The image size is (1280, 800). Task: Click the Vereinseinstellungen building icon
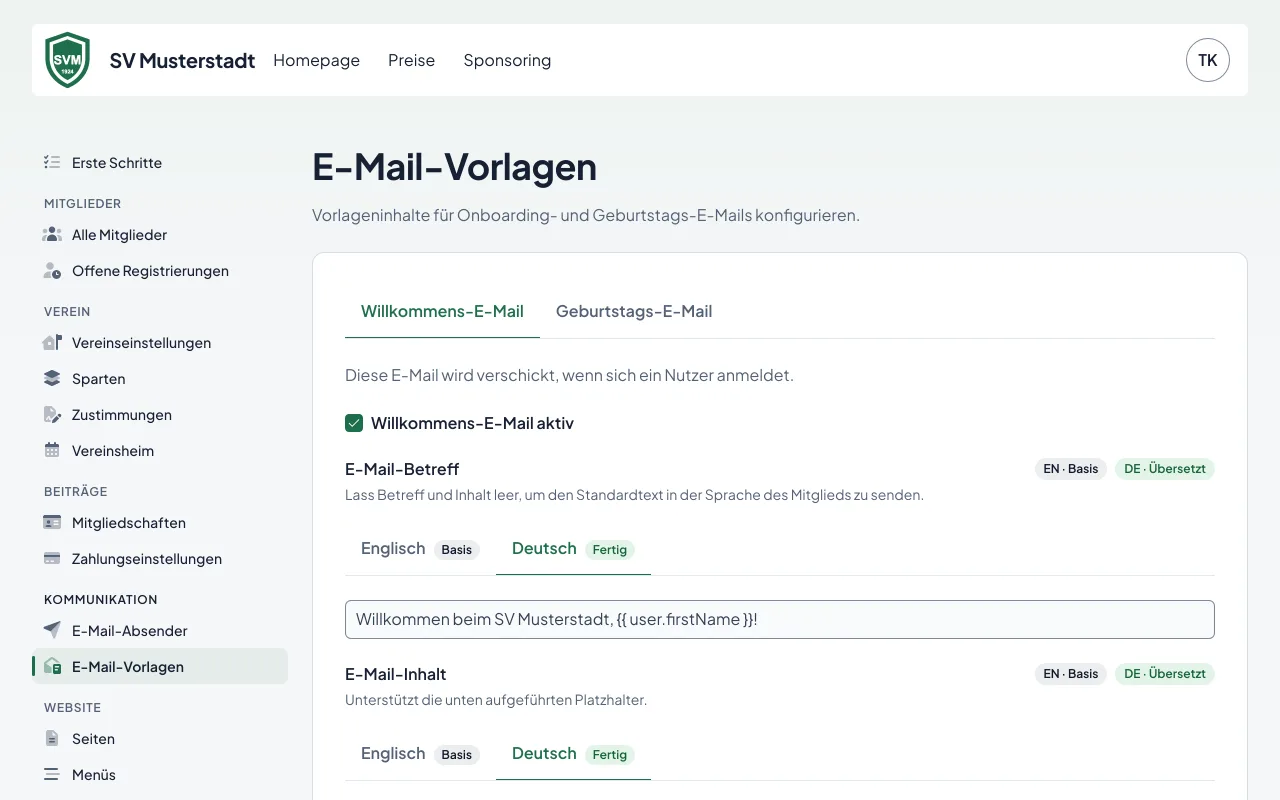point(52,342)
